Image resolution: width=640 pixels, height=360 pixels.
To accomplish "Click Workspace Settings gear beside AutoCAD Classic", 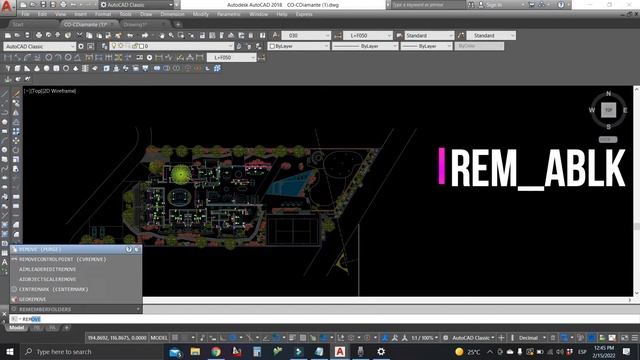I will (x=81, y=47).
